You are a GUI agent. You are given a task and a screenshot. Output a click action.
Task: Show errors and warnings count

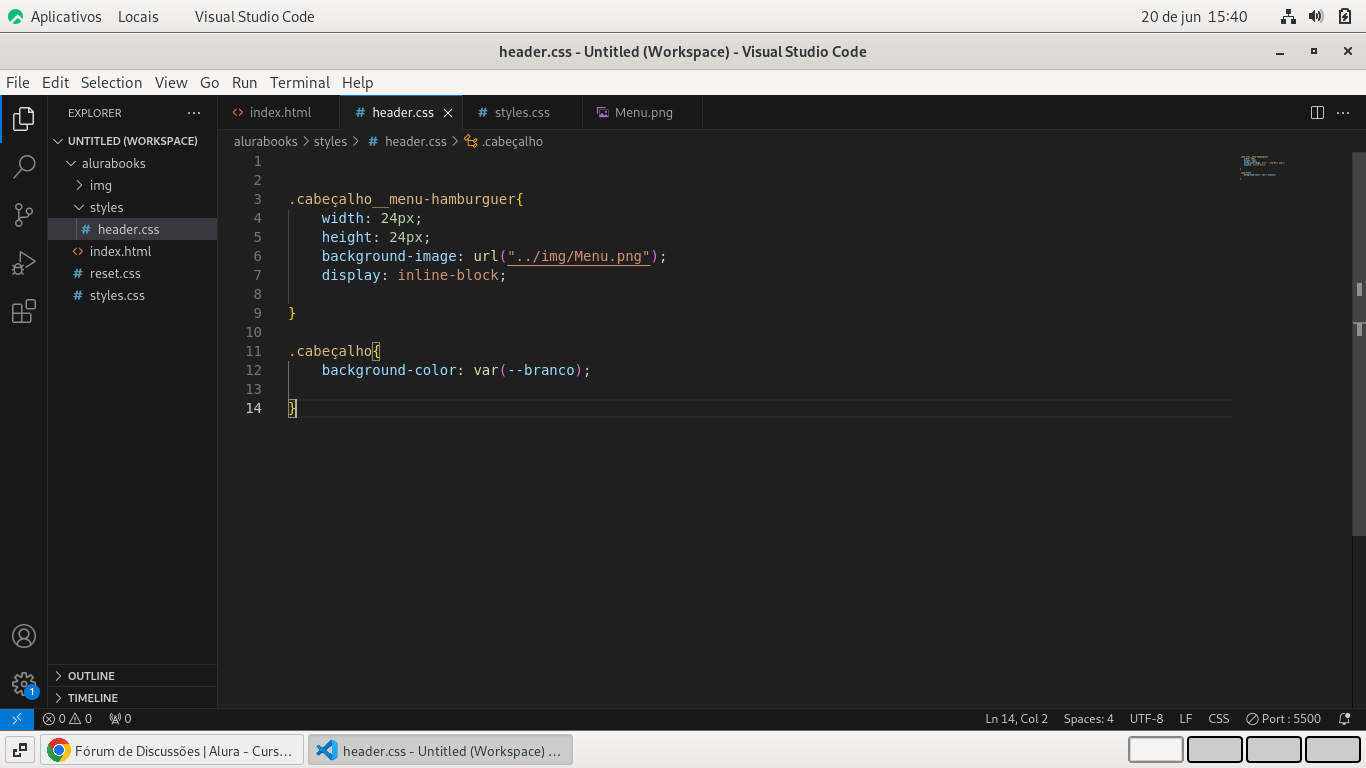coord(67,719)
